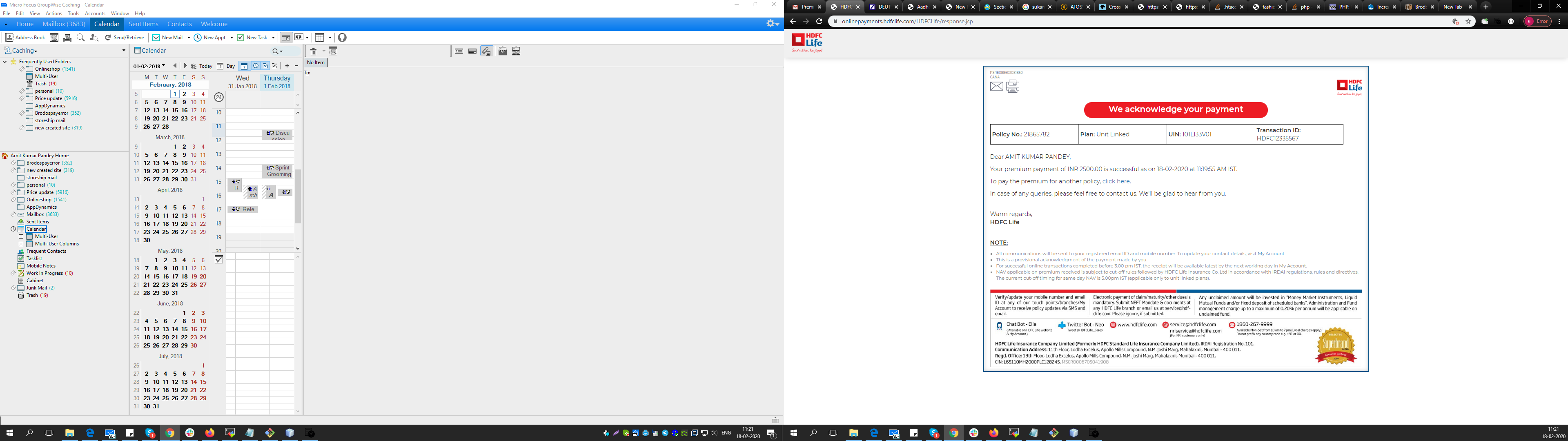Click the all-day events 24 icon
The width and height of the screenshot is (1568, 441).
(x=219, y=98)
